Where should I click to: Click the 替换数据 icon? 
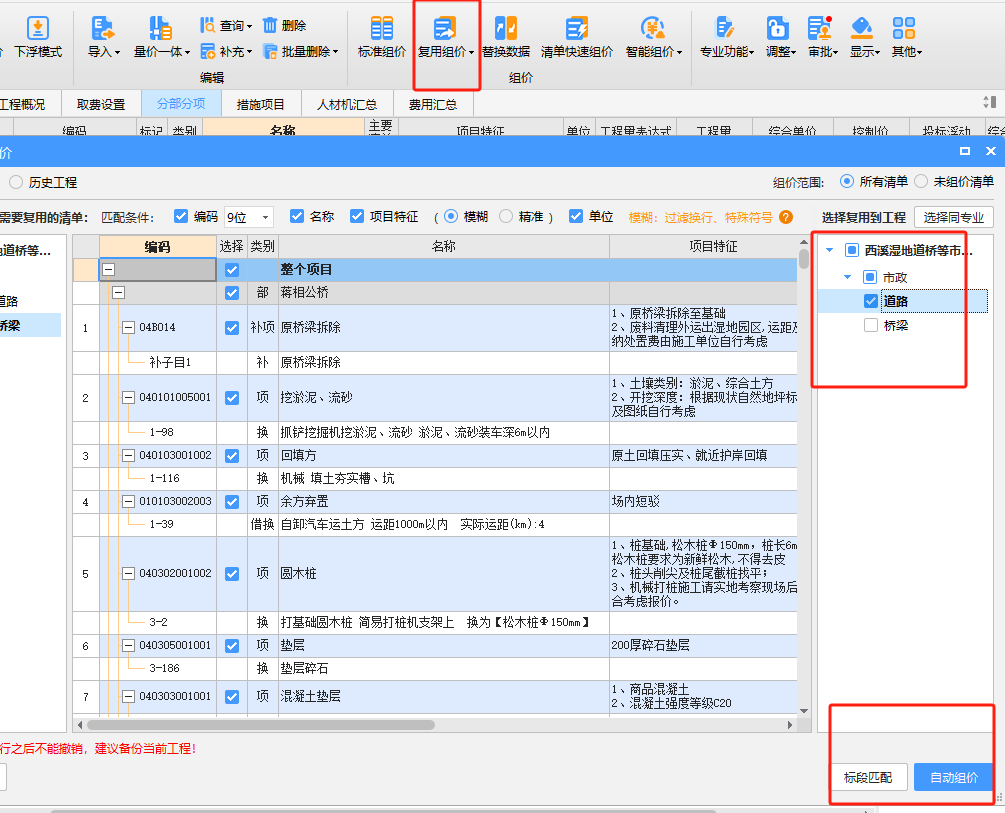pos(506,29)
